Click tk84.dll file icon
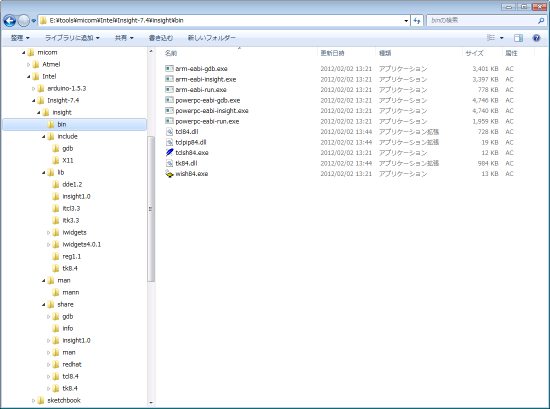 click(x=169, y=163)
